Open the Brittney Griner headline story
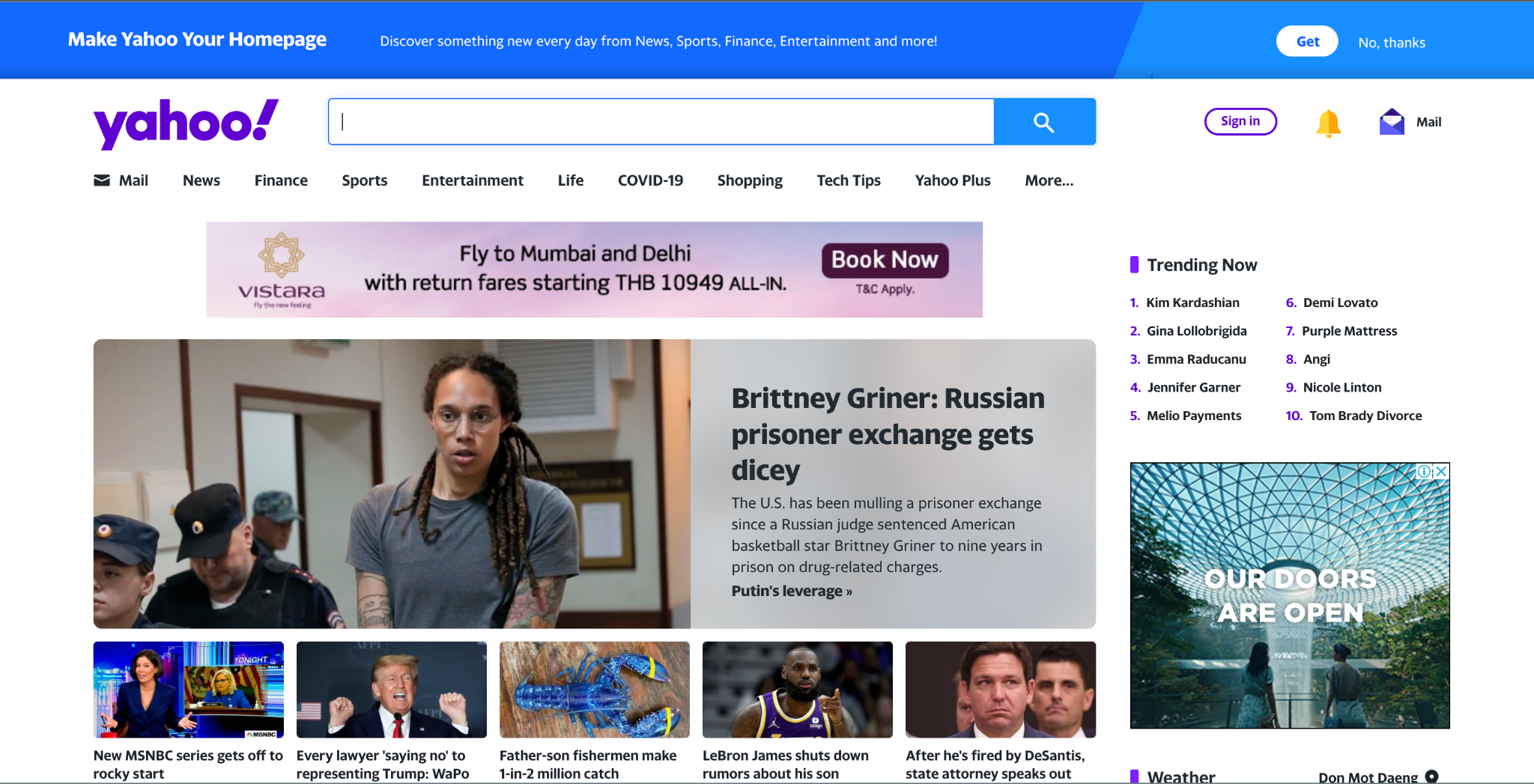 [888, 434]
